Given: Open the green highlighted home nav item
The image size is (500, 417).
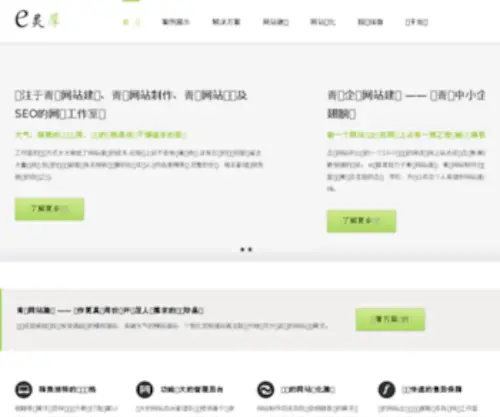Looking at the screenshot, I should click(131, 22).
